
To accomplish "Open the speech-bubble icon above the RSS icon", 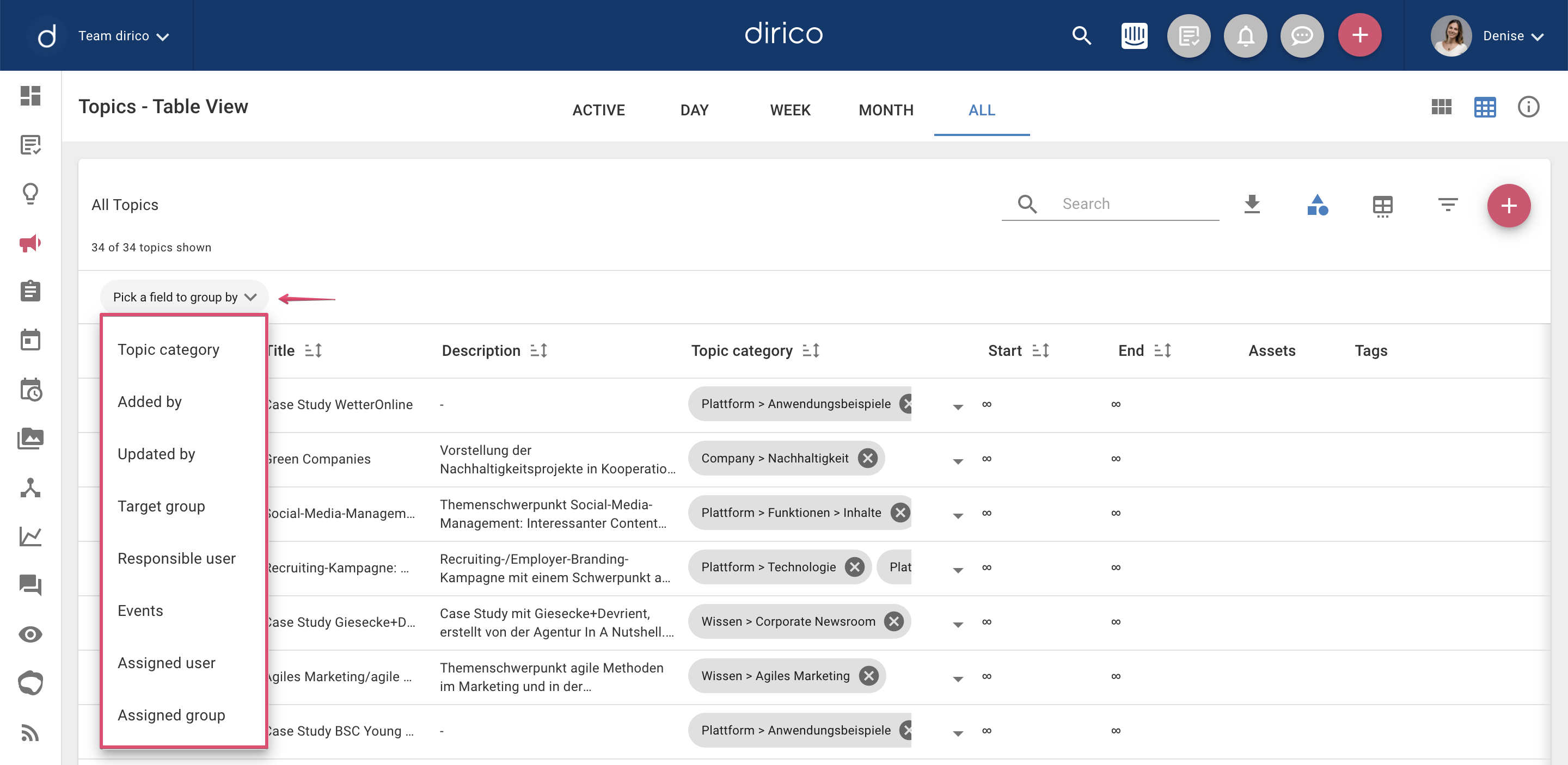I will [x=30, y=683].
